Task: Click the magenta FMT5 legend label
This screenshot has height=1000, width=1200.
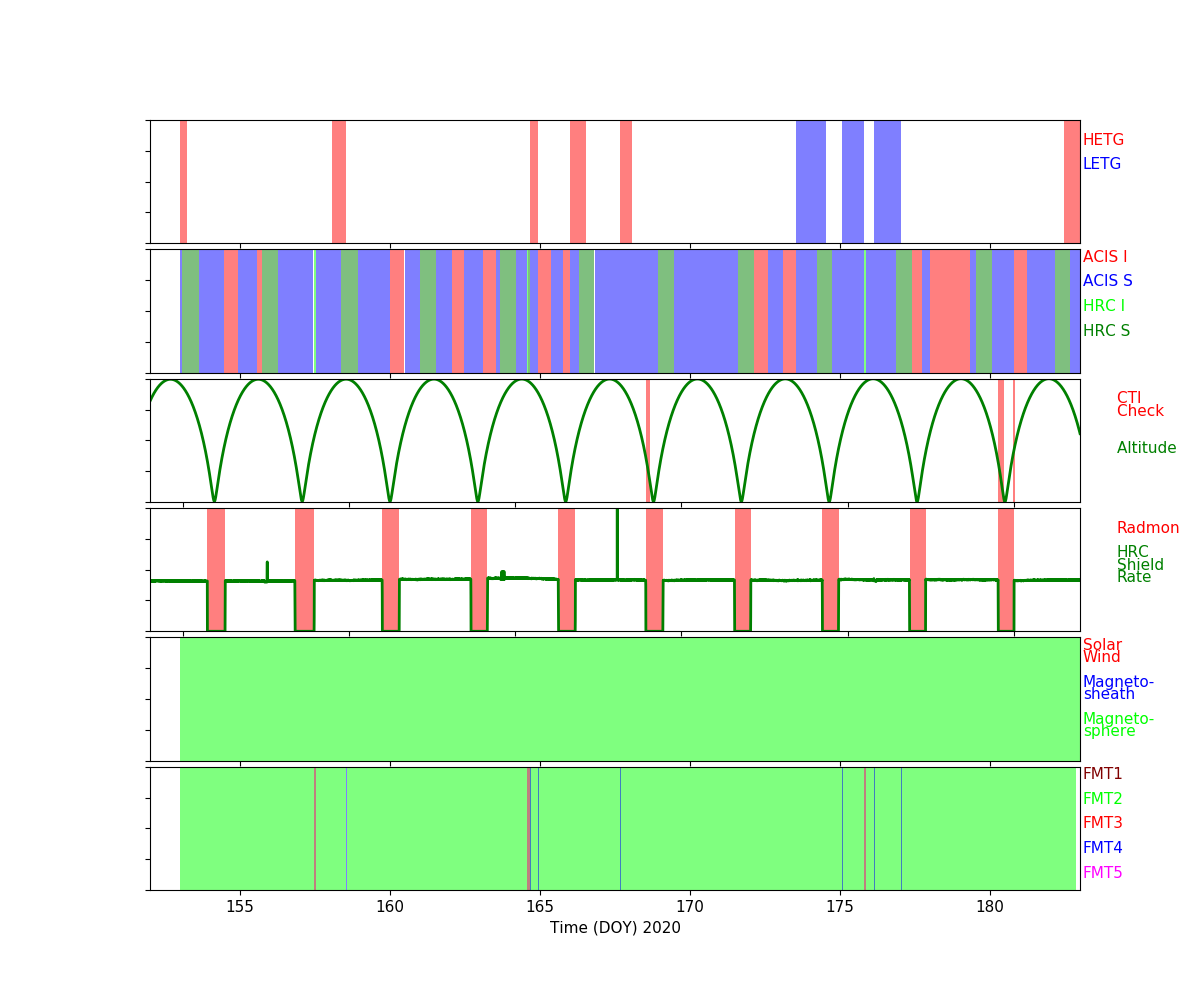Action: click(x=1102, y=873)
